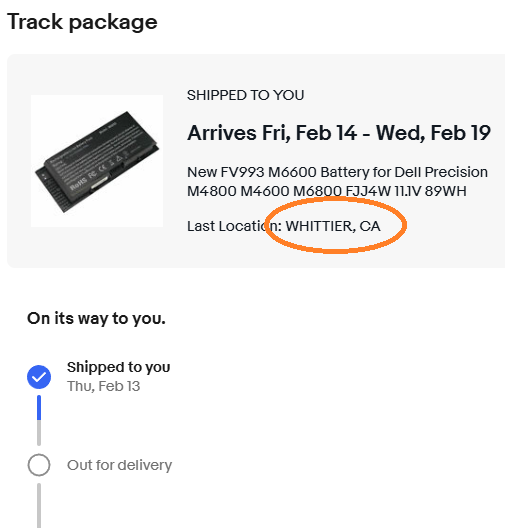Click the blue checkmark Shipped icon
Image resolution: width=505 pixels, height=528 pixels.
coord(39,377)
